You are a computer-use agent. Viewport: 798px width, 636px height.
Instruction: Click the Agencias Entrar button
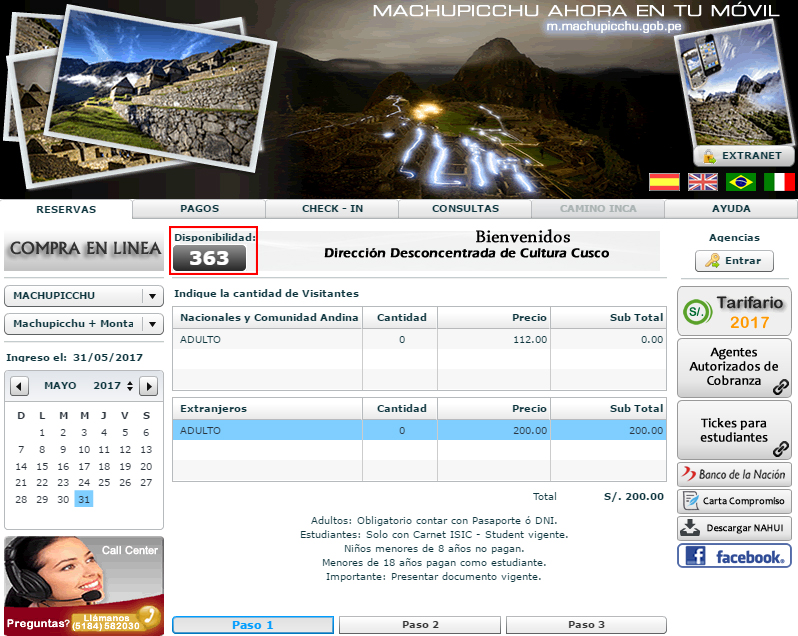[x=734, y=261]
